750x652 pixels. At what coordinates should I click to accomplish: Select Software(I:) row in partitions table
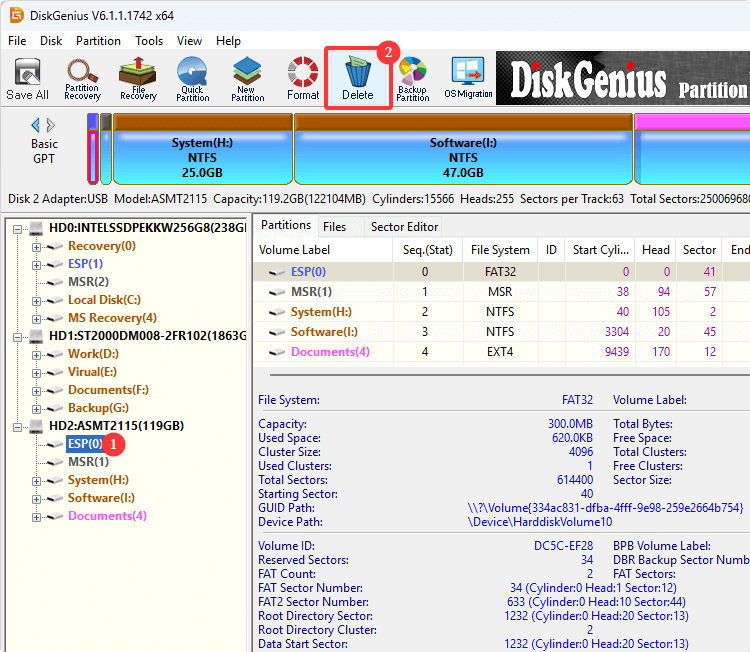[x=501, y=332]
